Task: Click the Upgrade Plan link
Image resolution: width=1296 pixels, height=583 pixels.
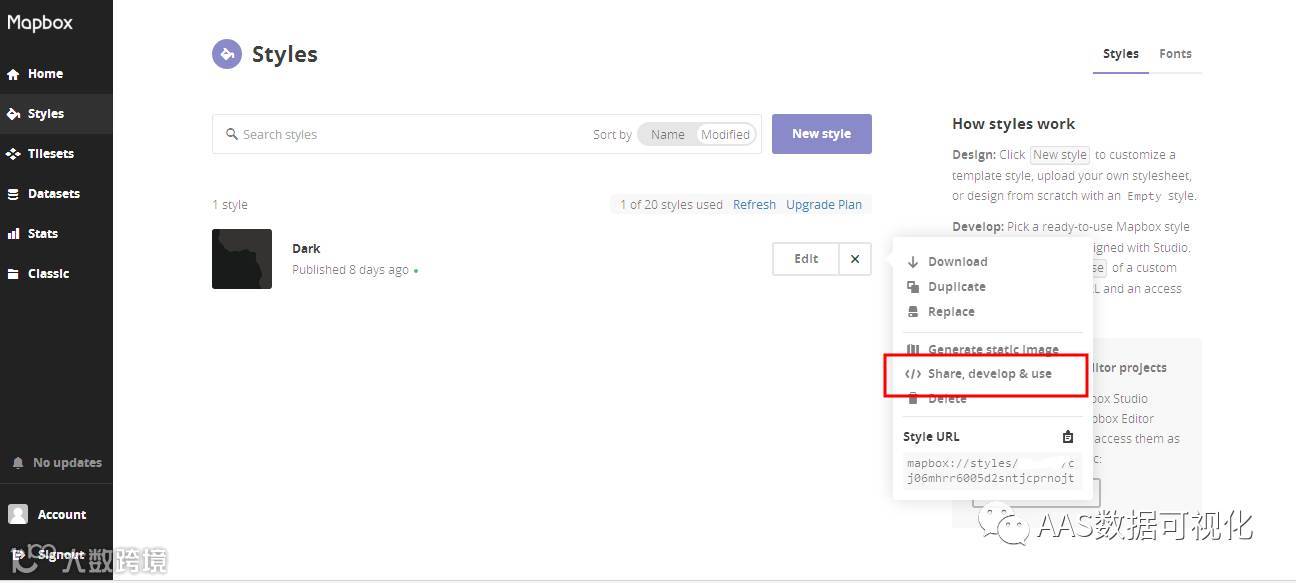Action: click(824, 205)
